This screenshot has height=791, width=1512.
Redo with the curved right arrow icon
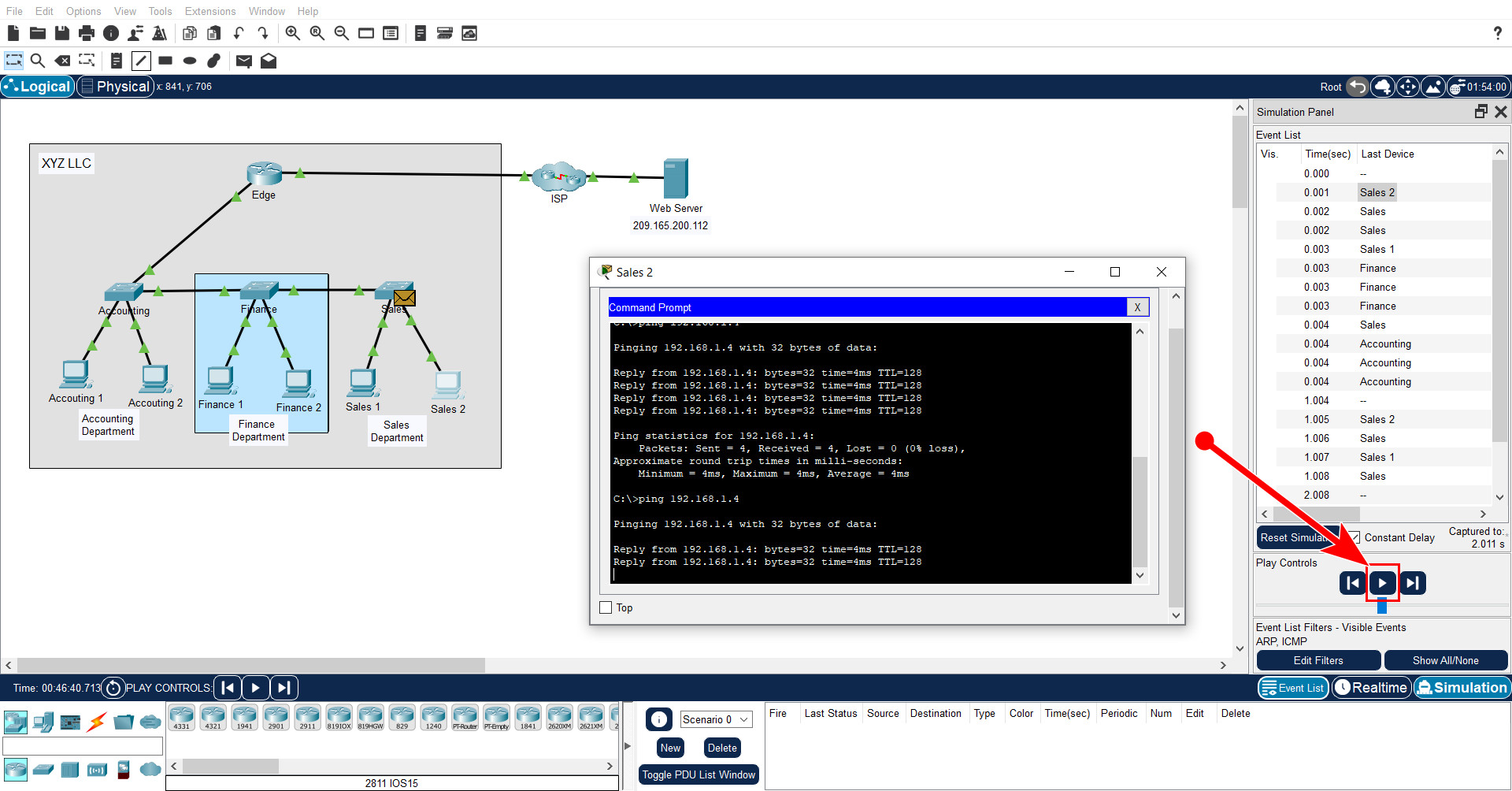point(263,33)
